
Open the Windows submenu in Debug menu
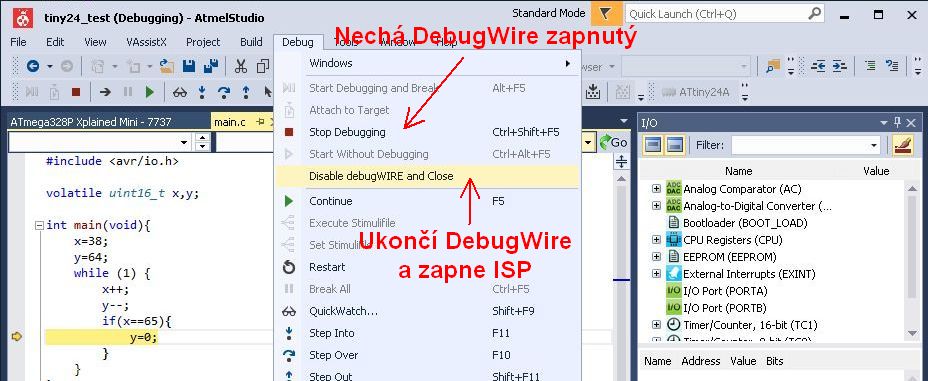426,63
